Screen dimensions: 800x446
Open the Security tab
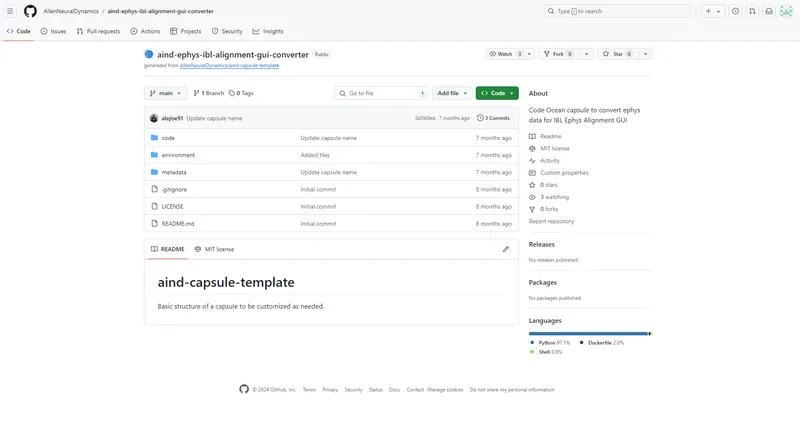coord(227,31)
